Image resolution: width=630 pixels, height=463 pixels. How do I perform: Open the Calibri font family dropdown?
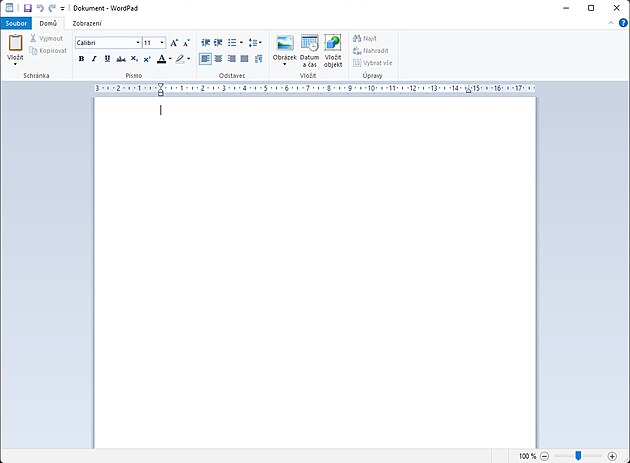(x=137, y=43)
